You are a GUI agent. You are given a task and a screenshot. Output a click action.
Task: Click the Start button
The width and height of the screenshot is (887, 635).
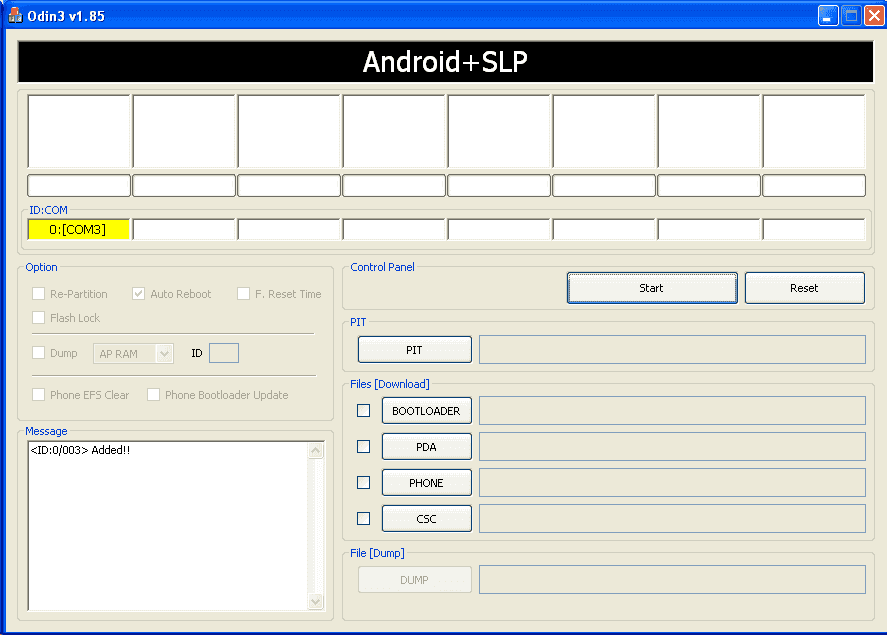pyautogui.click(x=652, y=288)
